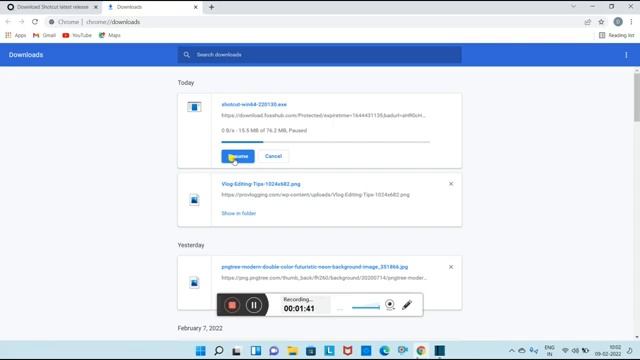Select the pencil annotation tool in recorder

point(407,305)
